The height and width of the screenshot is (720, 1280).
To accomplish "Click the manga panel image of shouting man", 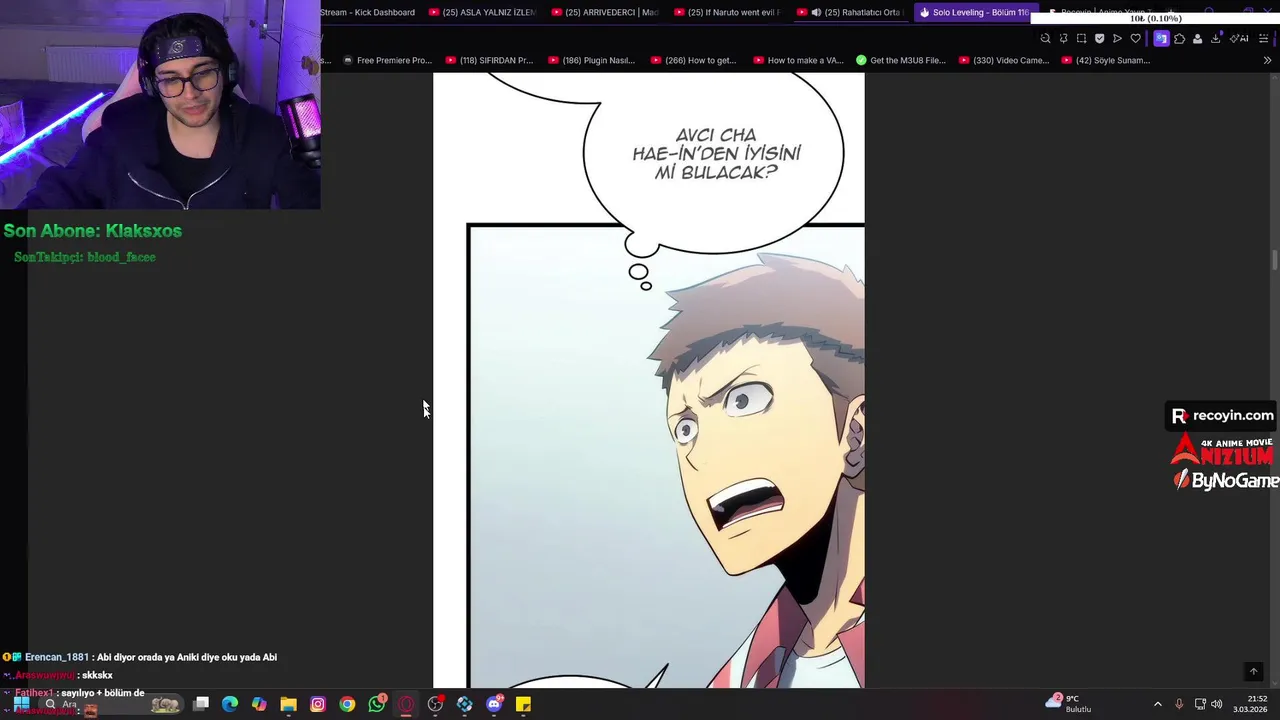I will (666, 456).
